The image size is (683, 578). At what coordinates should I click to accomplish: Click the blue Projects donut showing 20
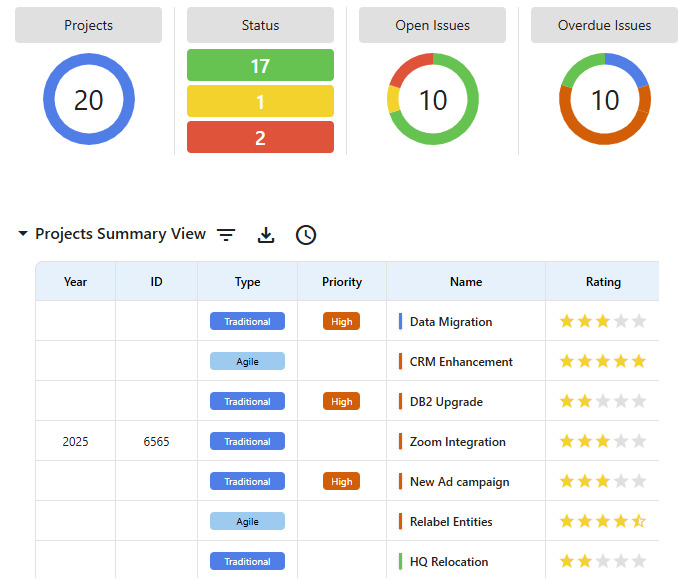pos(89,99)
